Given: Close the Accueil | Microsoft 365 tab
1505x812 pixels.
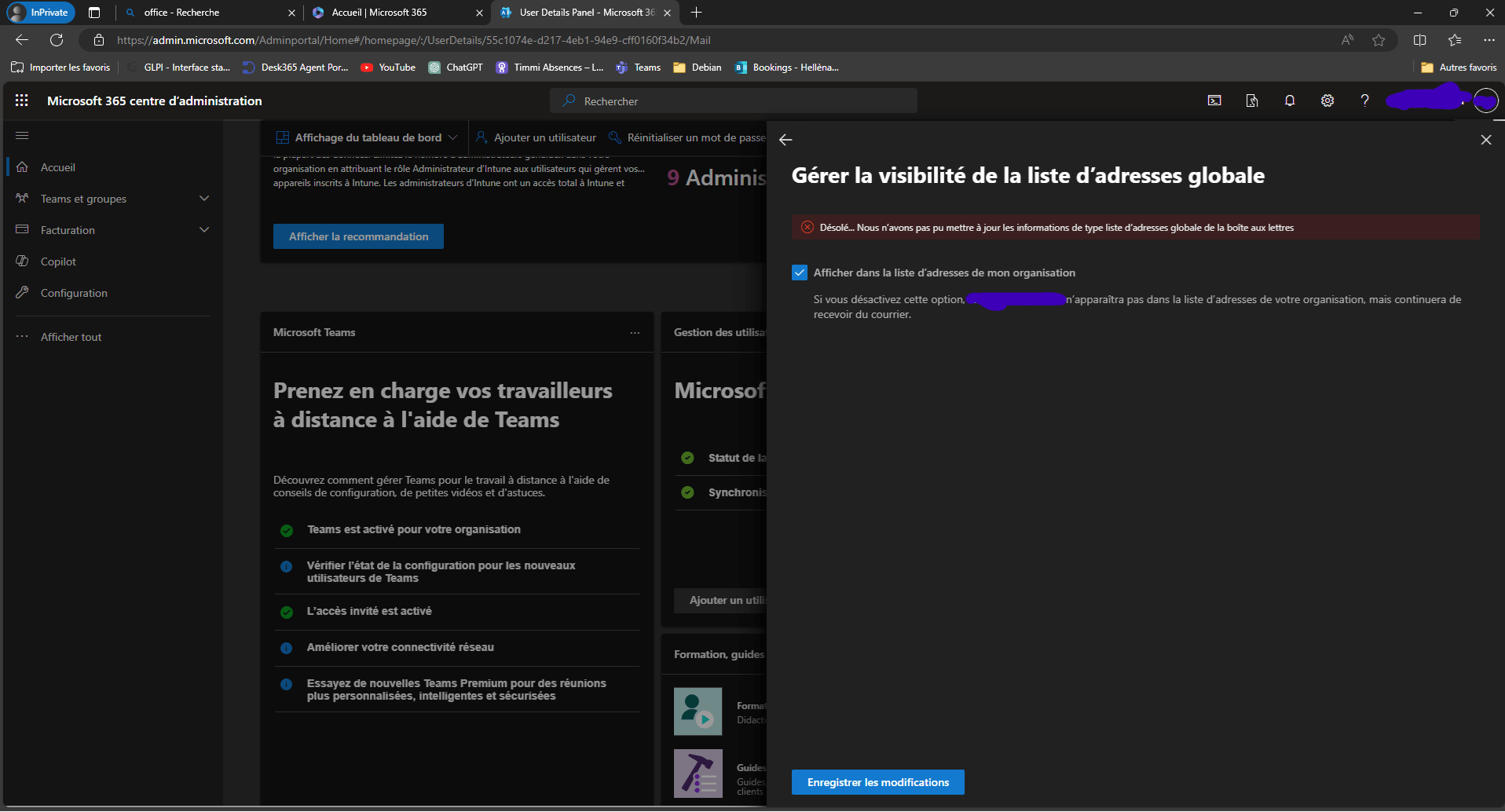Looking at the screenshot, I should coord(479,13).
